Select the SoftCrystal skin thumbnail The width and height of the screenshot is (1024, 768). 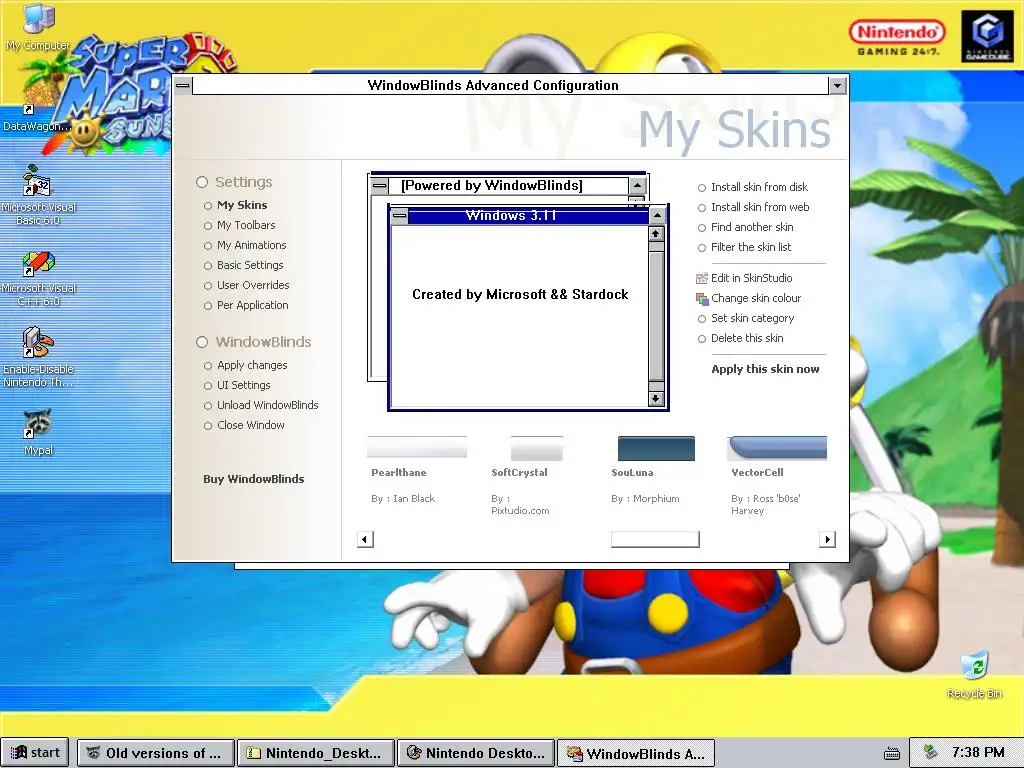(x=536, y=448)
